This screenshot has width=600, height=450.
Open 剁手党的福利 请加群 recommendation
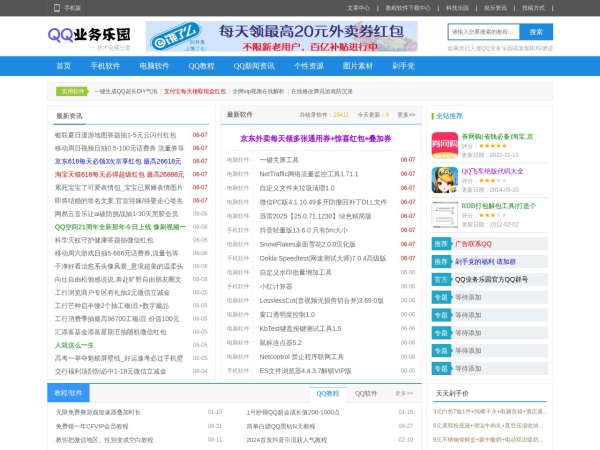(485, 262)
